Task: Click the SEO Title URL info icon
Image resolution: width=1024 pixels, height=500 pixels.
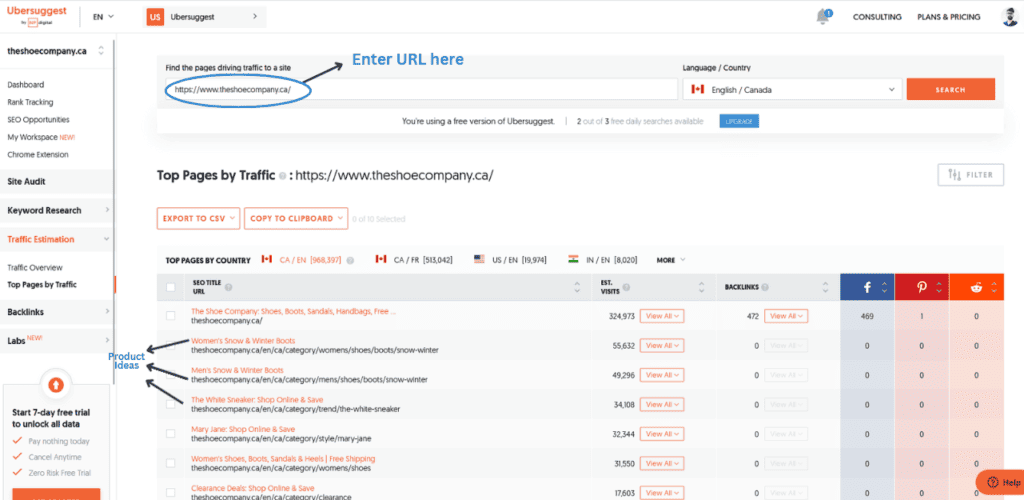Action: [x=228, y=287]
